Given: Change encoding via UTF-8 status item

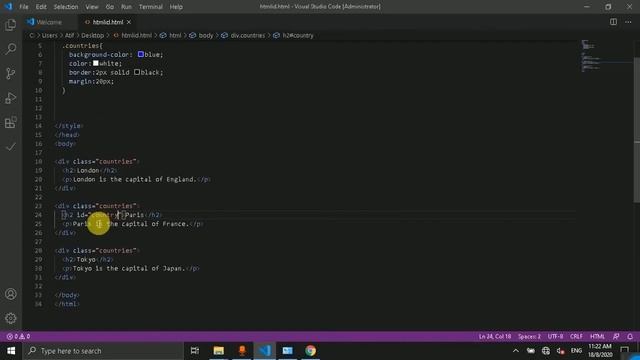Looking at the screenshot, I should coord(555,336).
